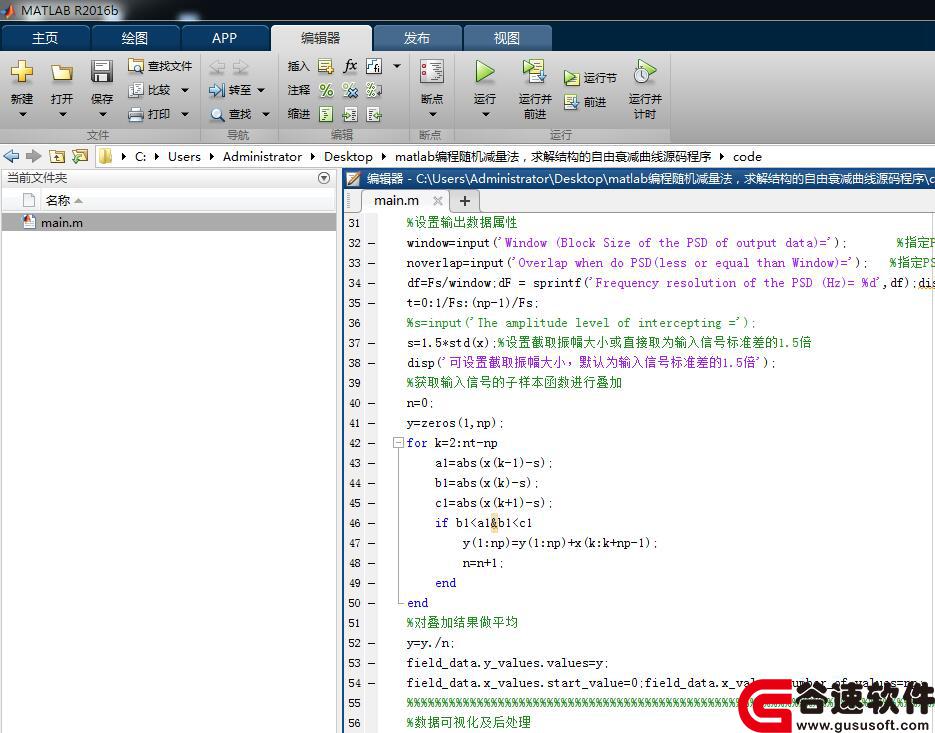
Task: Expand the dropdown arrow under 运行
Action: (485, 115)
